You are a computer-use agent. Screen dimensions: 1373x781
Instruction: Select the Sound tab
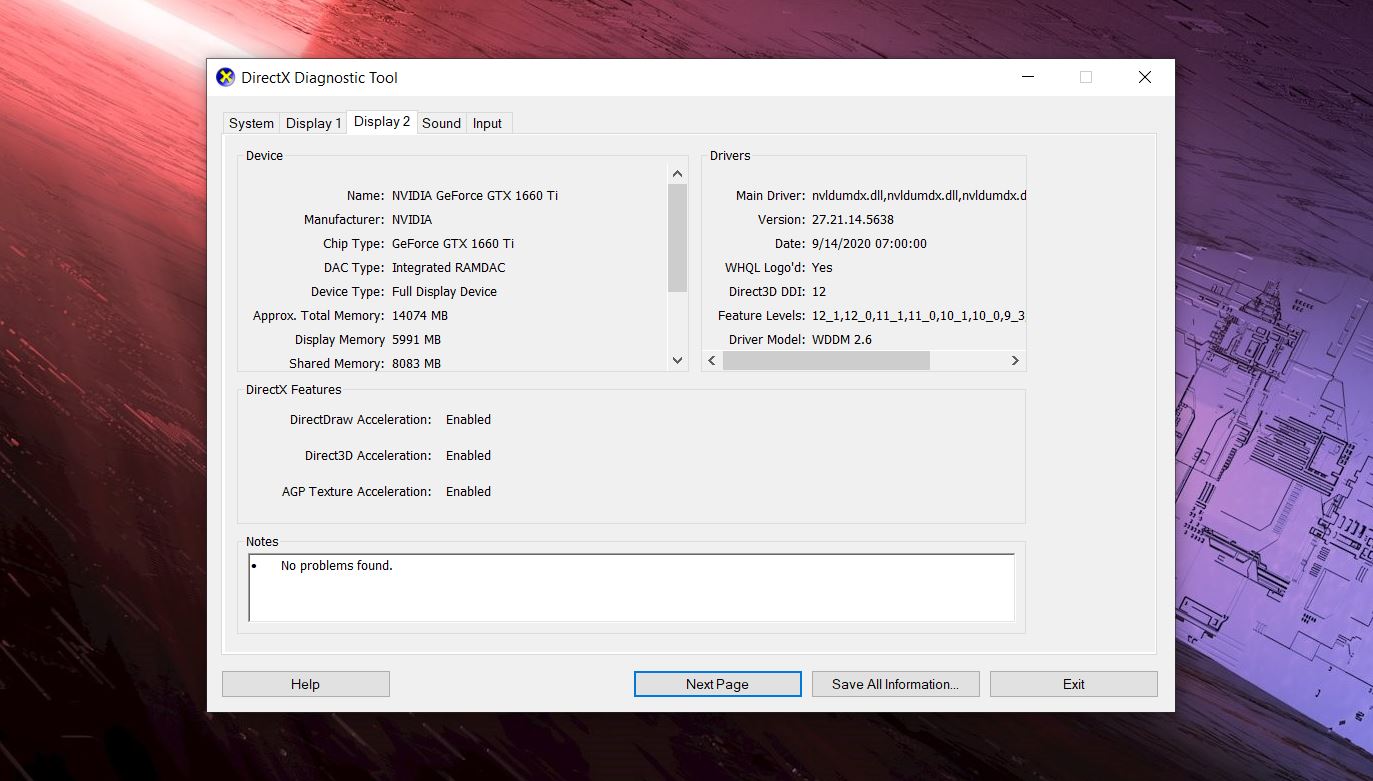pos(441,123)
